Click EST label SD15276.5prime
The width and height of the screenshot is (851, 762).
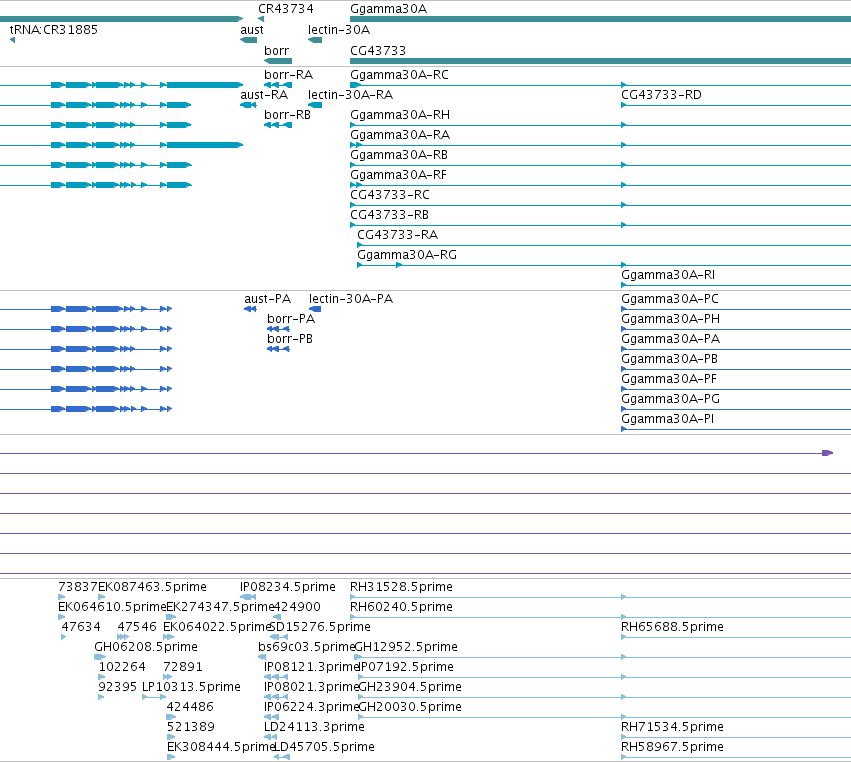point(320,627)
